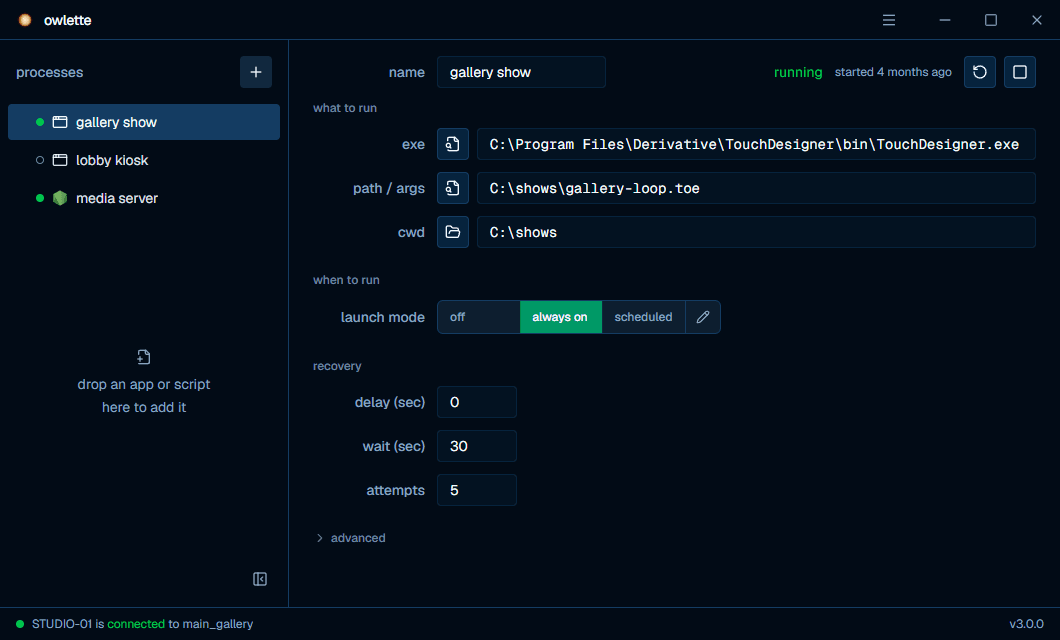Click 'started 4 months ago' text
Viewport: 1060px width, 640px height.
coord(892,72)
